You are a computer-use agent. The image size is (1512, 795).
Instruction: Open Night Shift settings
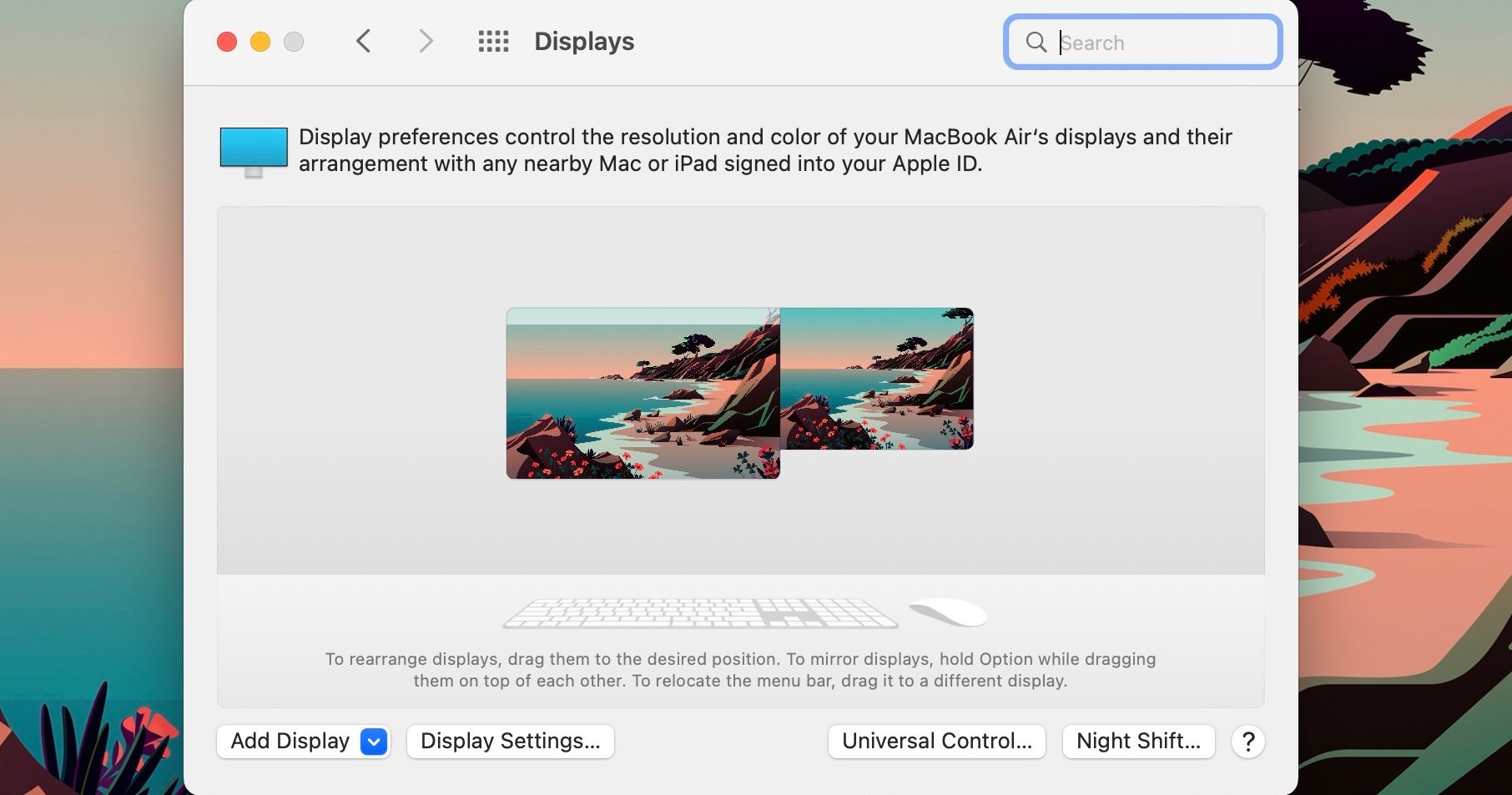click(1139, 742)
